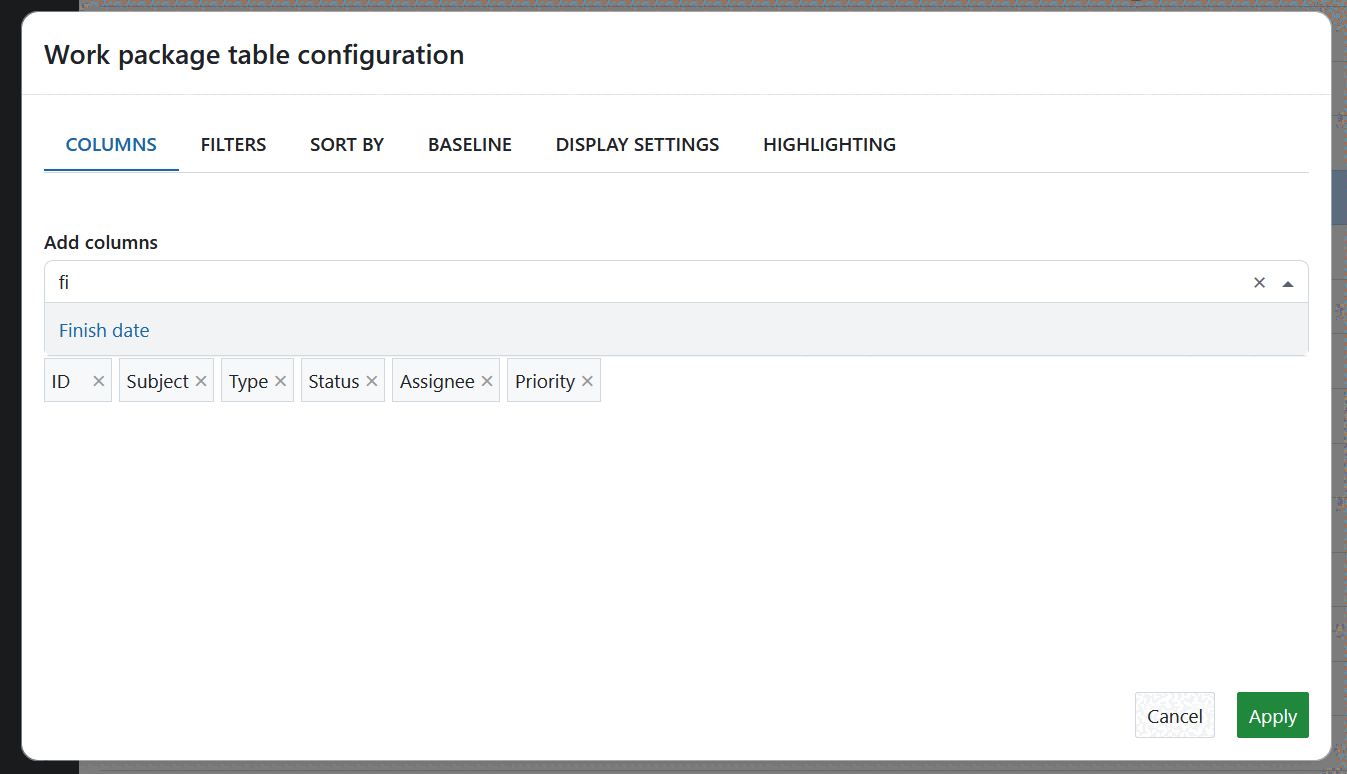
Task: Select the Assignee column chip
Action: tap(437, 380)
